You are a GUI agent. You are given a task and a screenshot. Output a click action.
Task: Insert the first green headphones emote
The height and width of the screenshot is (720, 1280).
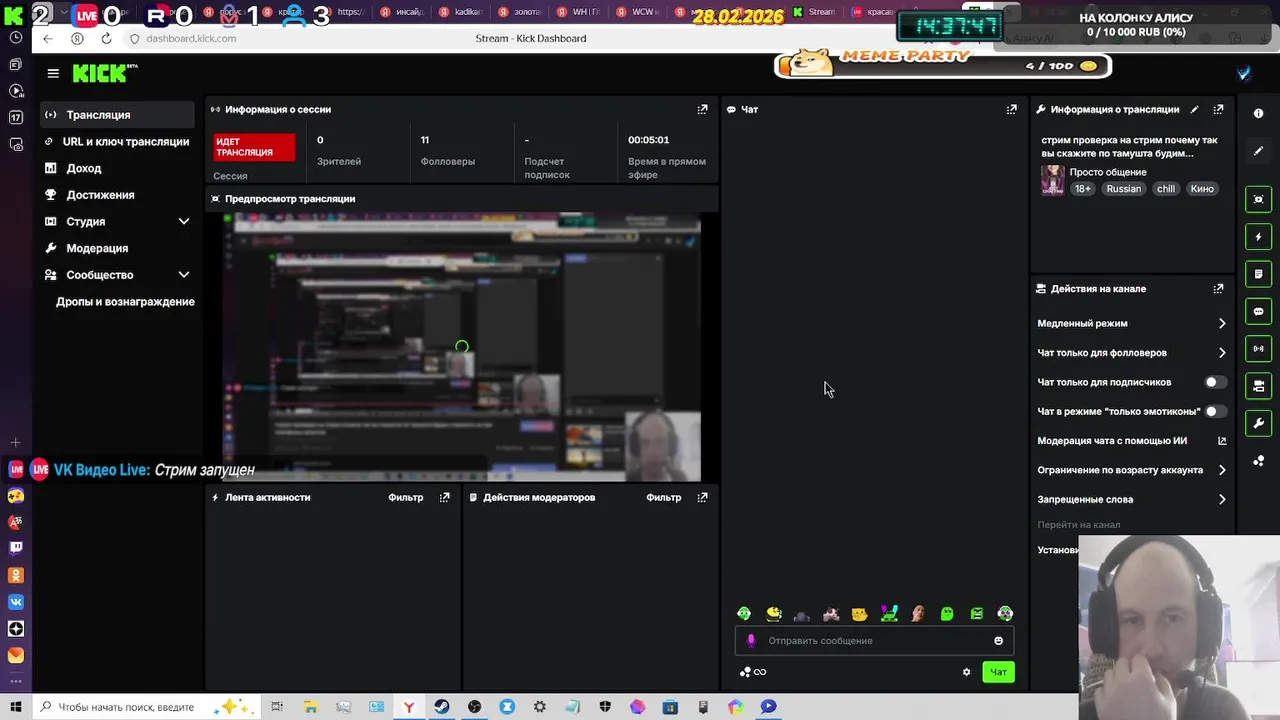pos(744,614)
